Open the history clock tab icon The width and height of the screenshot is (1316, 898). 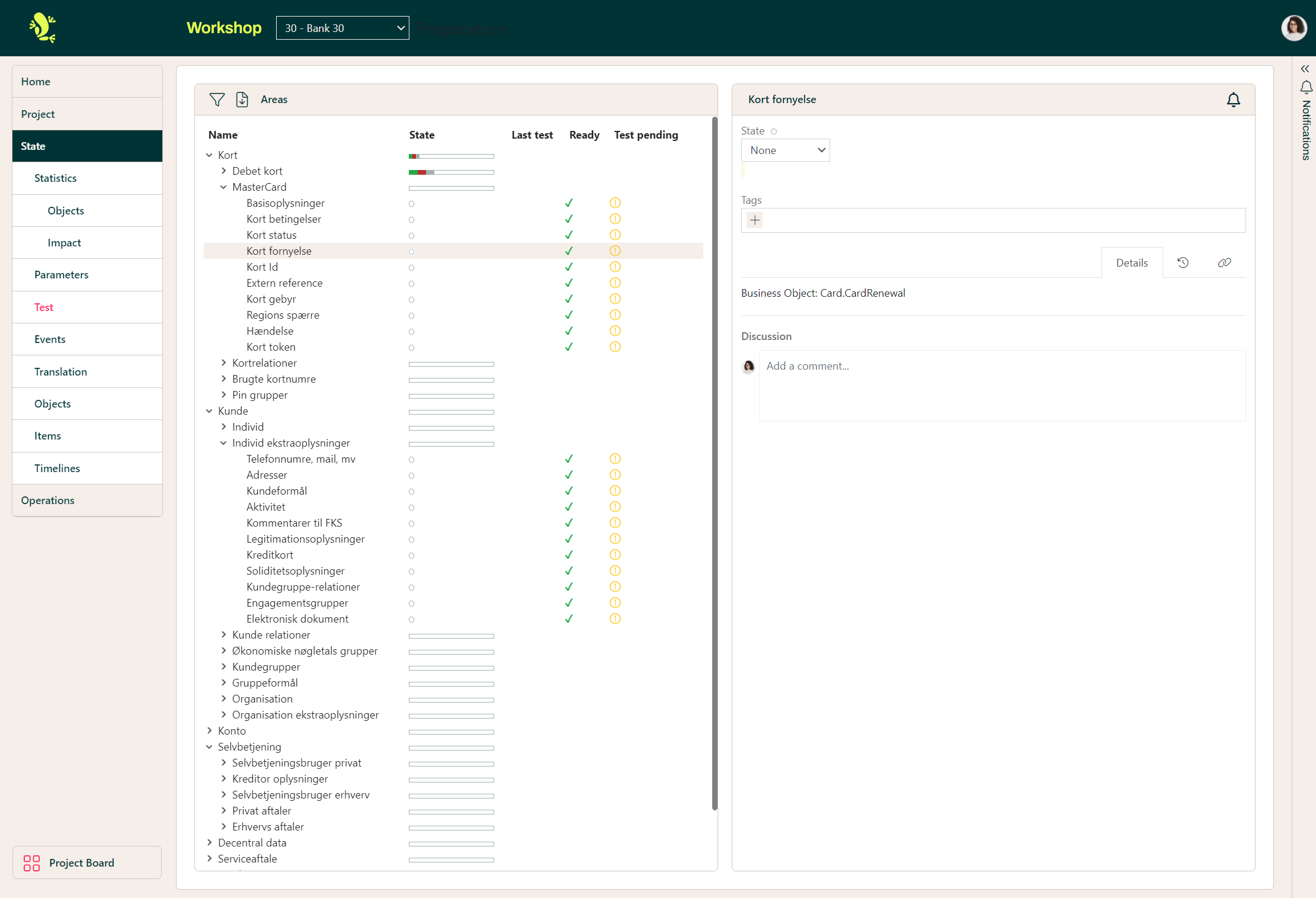click(x=1183, y=262)
